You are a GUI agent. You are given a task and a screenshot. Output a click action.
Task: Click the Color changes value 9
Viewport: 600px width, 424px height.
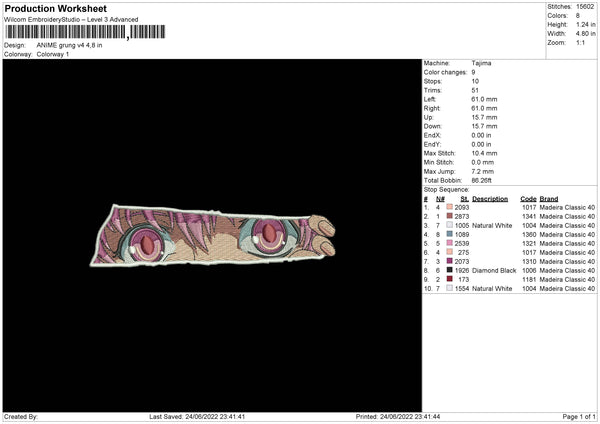click(x=473, y=72)
